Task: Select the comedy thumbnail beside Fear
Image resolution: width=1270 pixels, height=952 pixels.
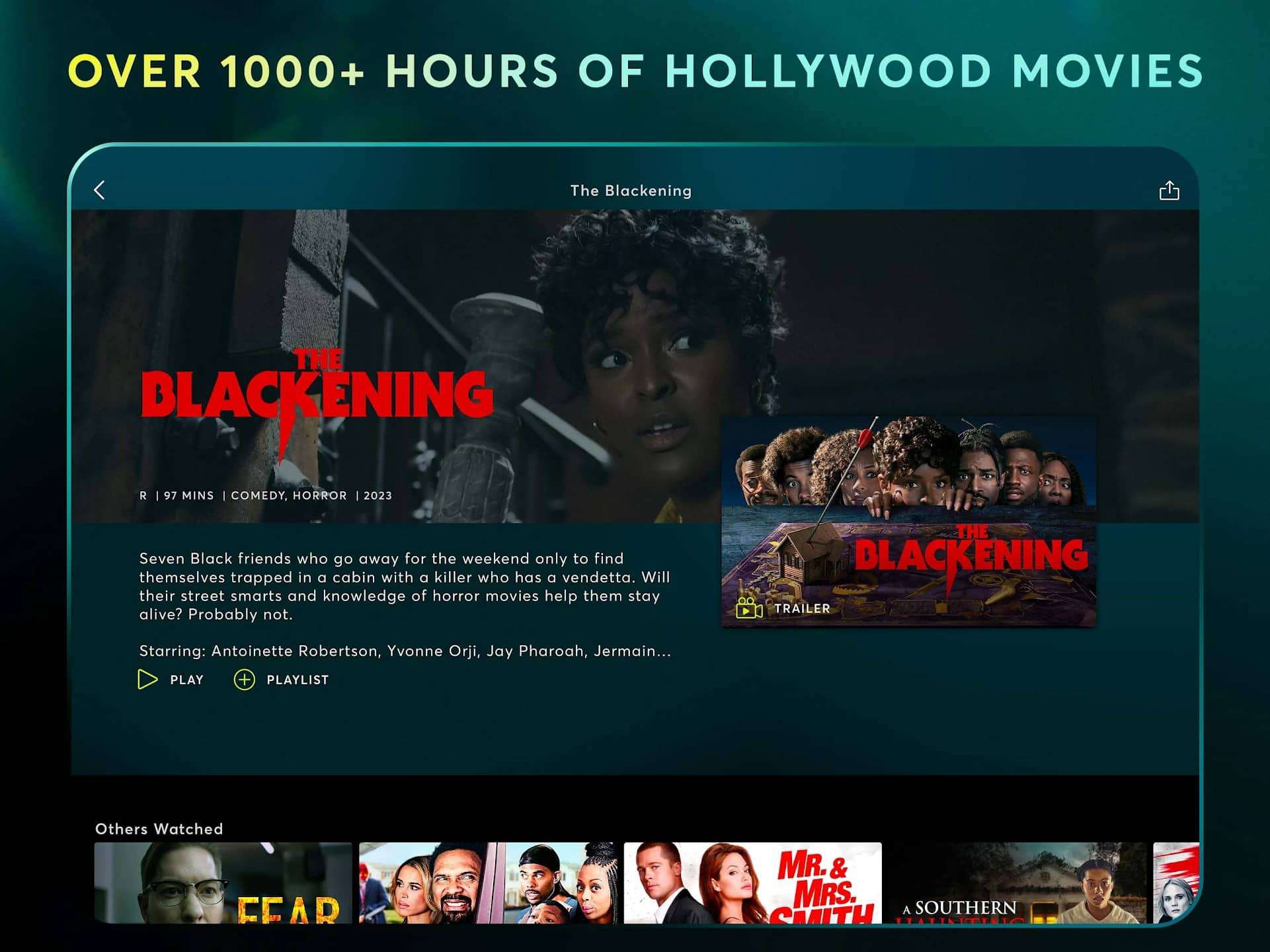Action: [488, 883]
